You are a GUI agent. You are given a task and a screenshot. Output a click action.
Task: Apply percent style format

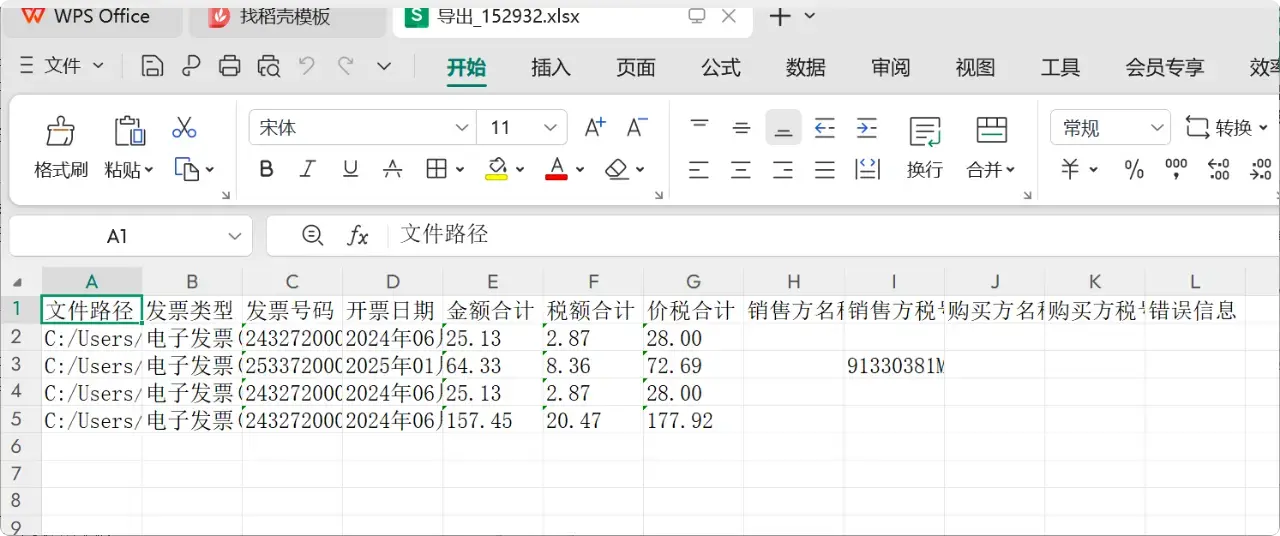point(1134,169)
